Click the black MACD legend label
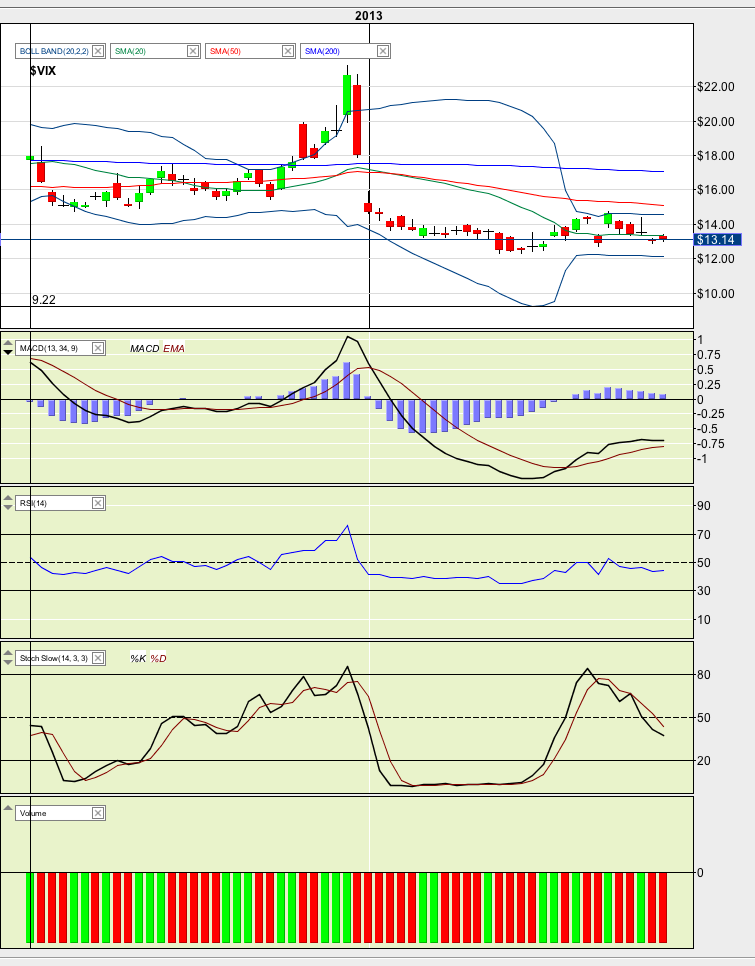This screenshot has width=755, height=966. (x=145, y=349)
